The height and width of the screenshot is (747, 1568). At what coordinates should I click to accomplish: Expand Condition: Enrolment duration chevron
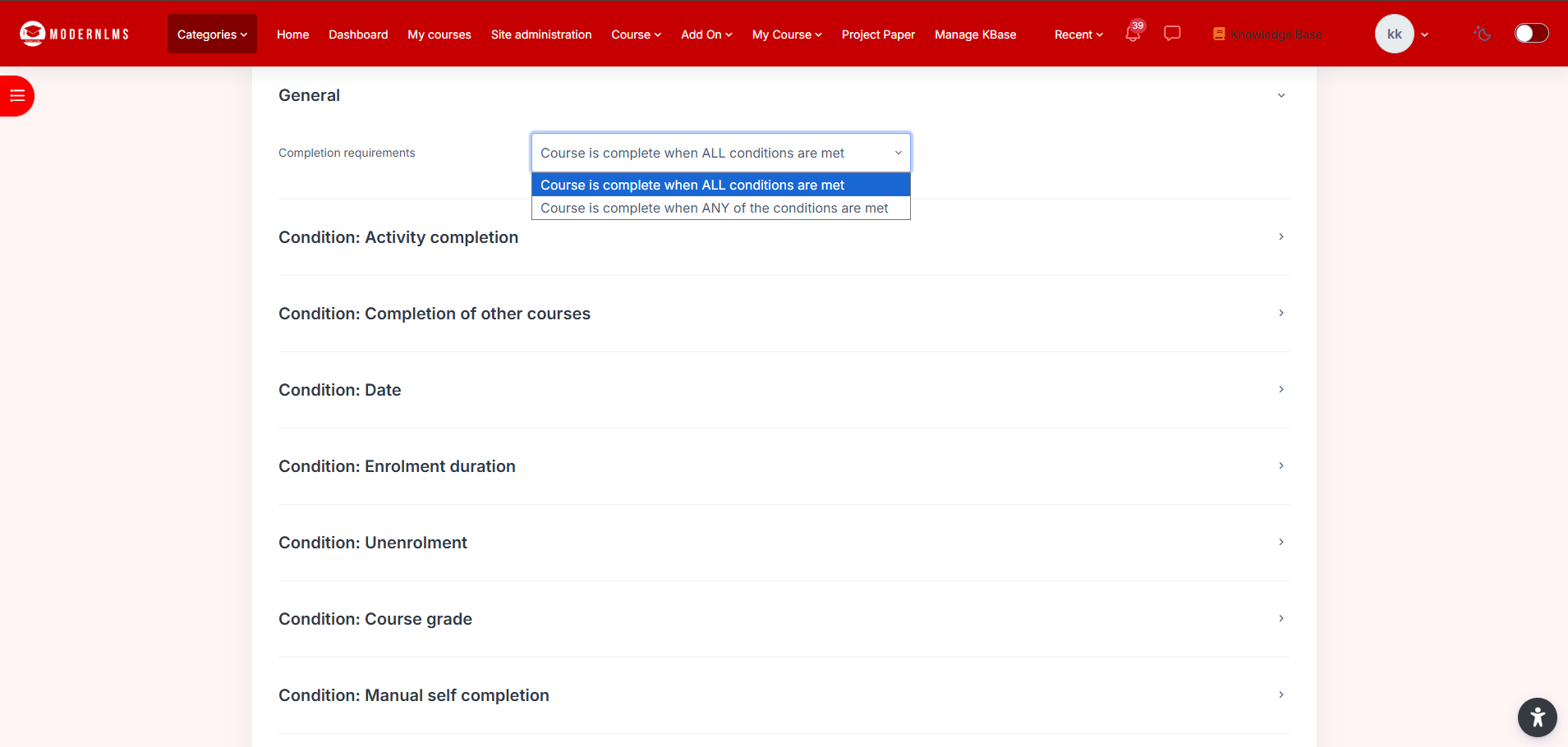1281,465
